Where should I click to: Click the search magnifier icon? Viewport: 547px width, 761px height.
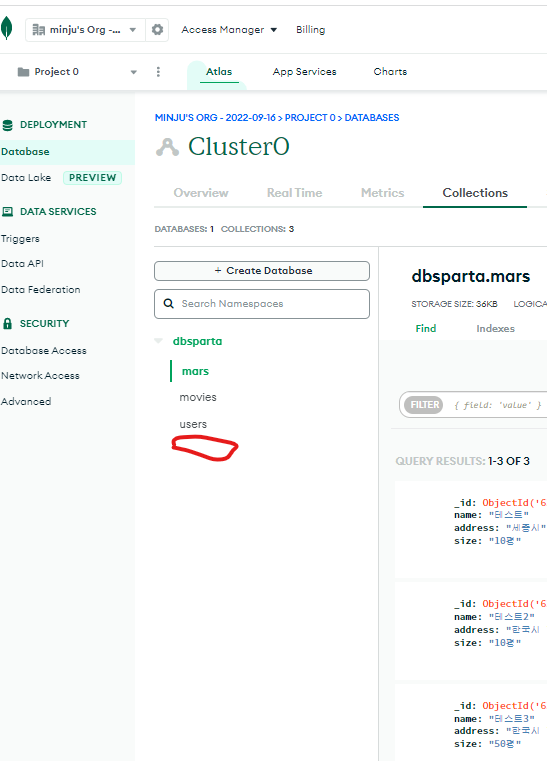168,304
